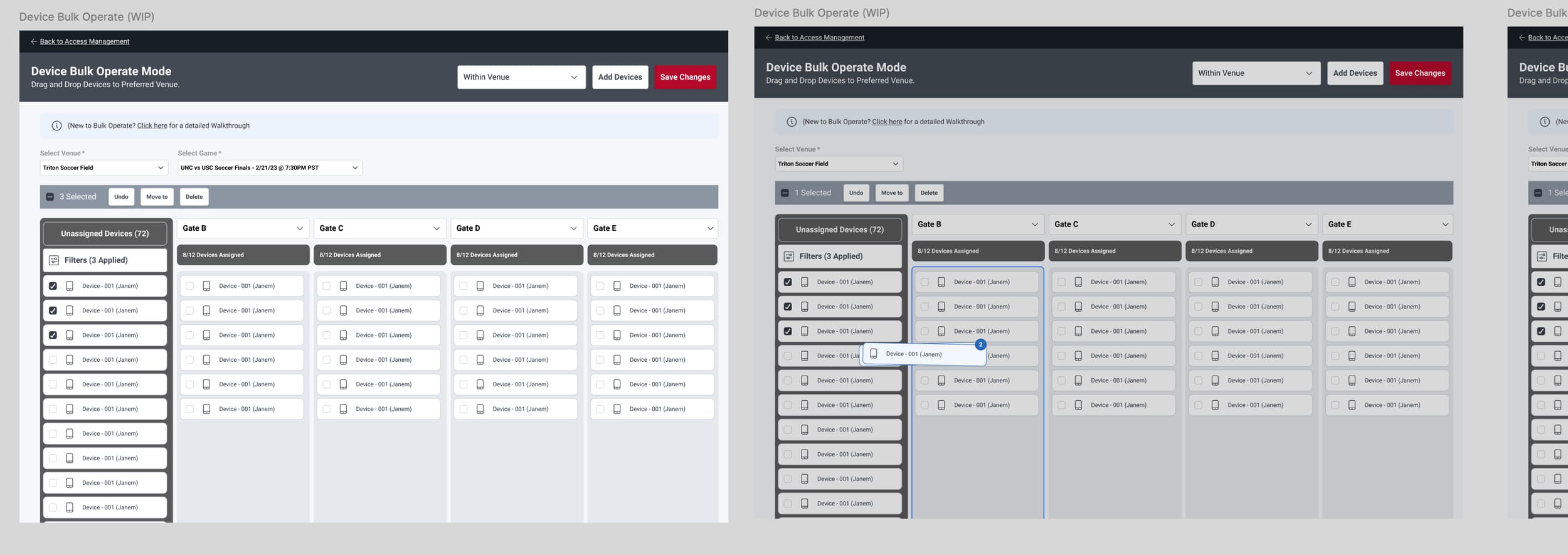Toggle the '3 Selected' select-all checkbox in the left frame
The height and width of the screenshot is (555, 1568).
coord(50,197)
